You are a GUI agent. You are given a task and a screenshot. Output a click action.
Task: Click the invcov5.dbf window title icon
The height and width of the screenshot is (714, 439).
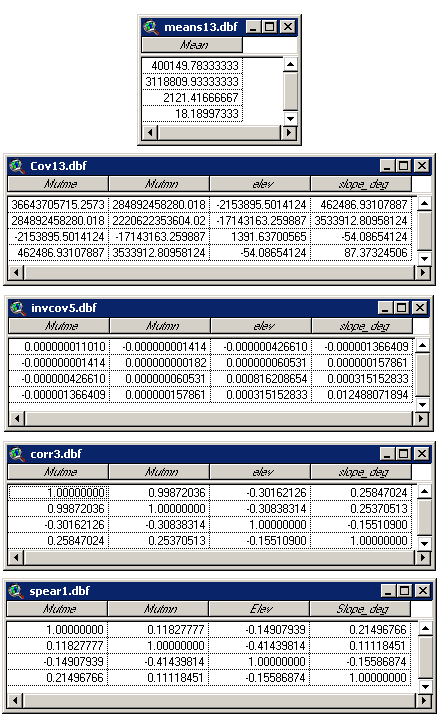pyautogui.click(x=18, y=308)
